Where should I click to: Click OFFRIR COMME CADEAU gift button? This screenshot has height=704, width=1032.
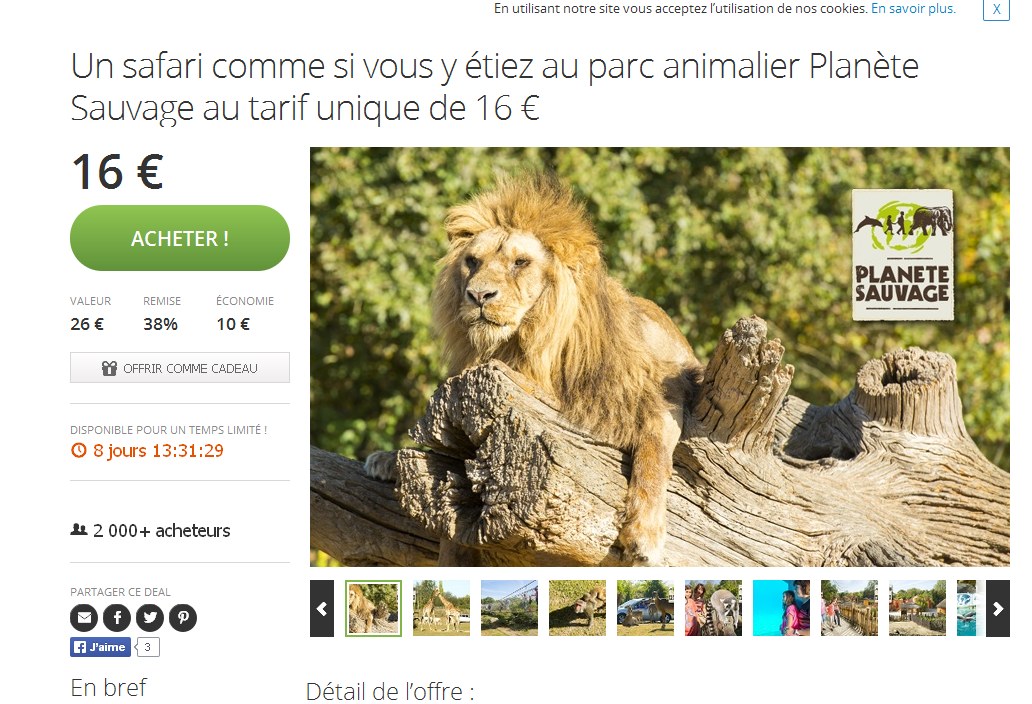tap(180, 368)
